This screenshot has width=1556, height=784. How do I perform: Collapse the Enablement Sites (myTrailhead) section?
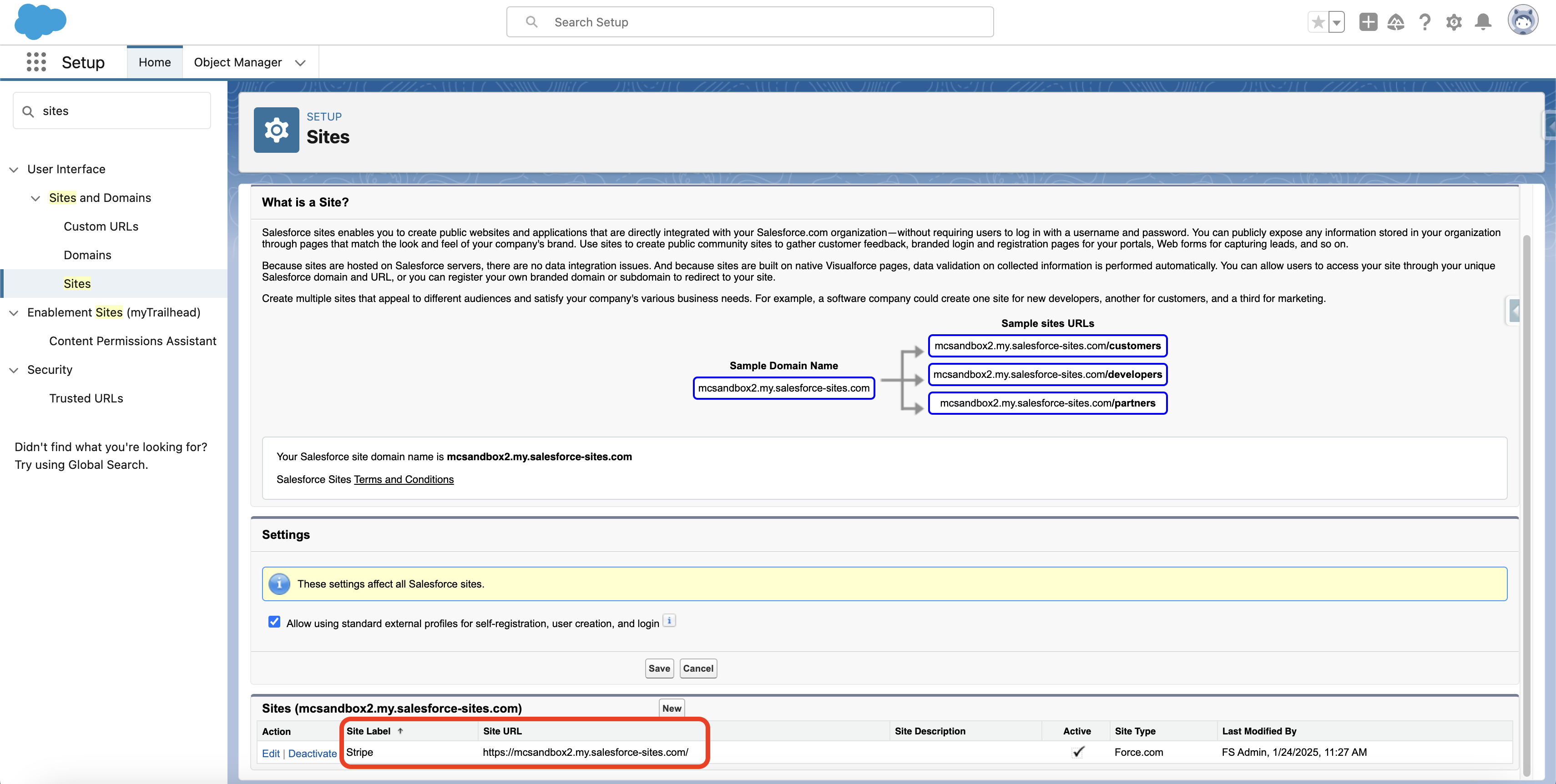[14, 312]
